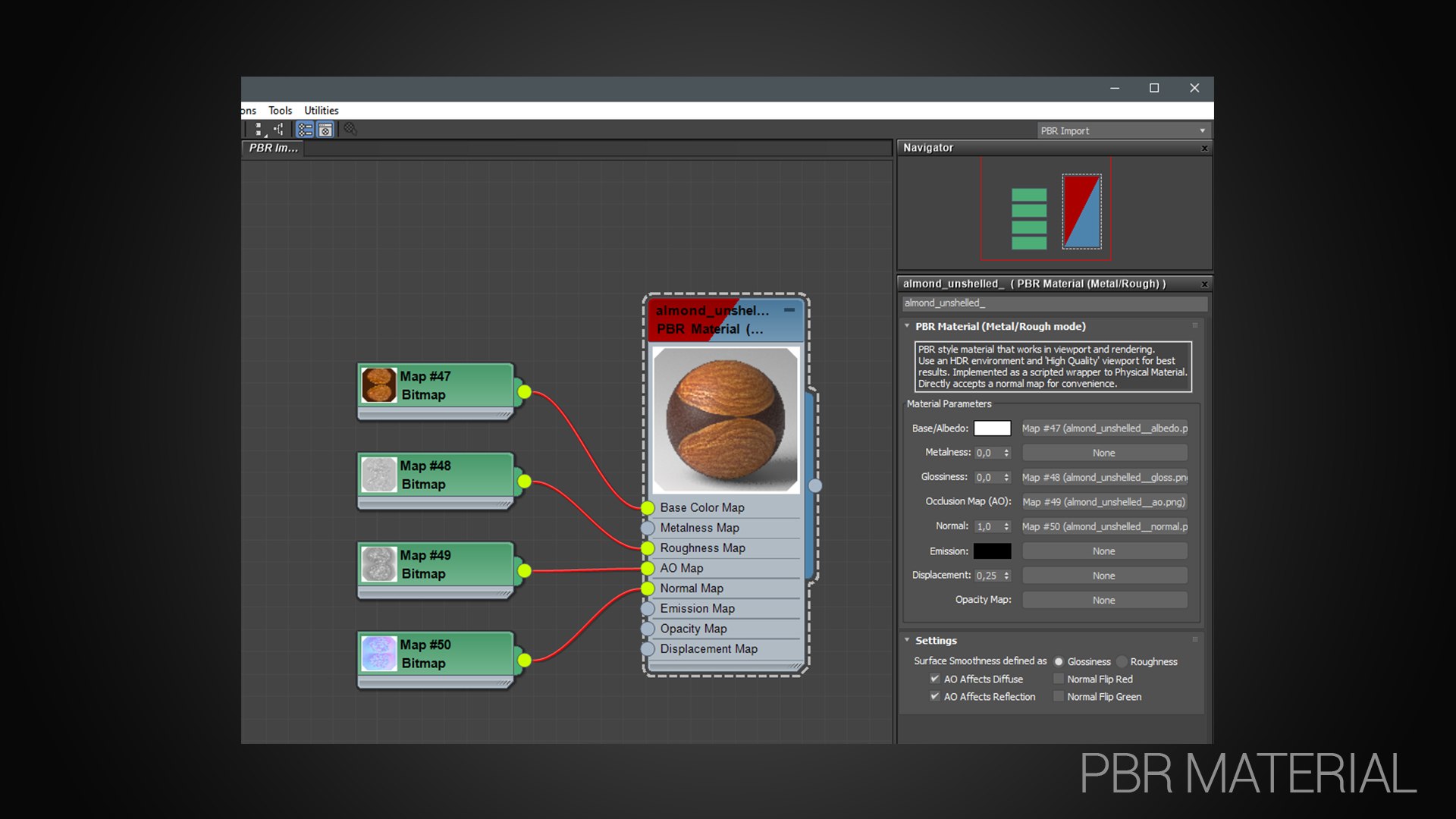
Task: Click the Glossiness value spinner arrows
Action: [1006, 478]
